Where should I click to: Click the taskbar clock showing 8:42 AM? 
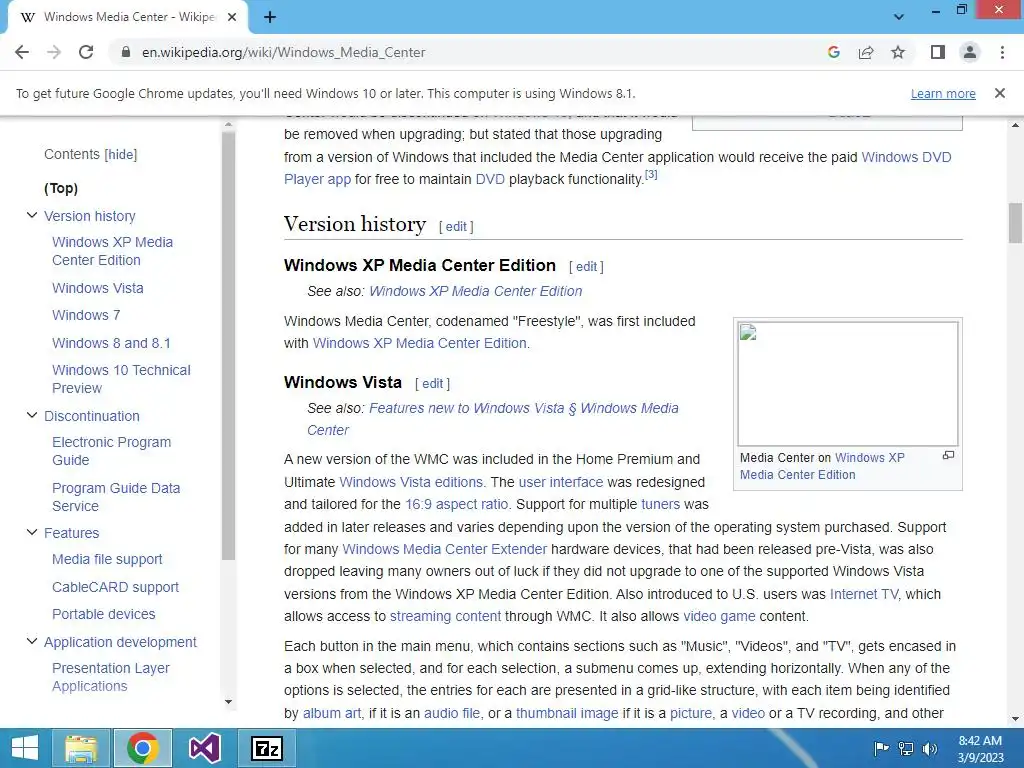tap(980, 749)
